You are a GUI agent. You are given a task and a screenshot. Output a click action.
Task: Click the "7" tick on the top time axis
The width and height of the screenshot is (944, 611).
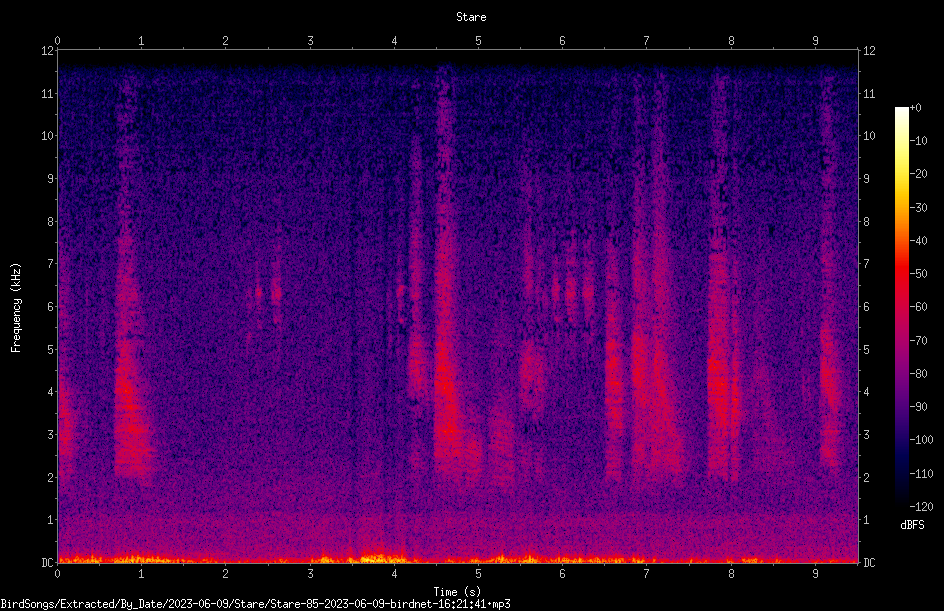pyautogui.click(x=647, y=41)
